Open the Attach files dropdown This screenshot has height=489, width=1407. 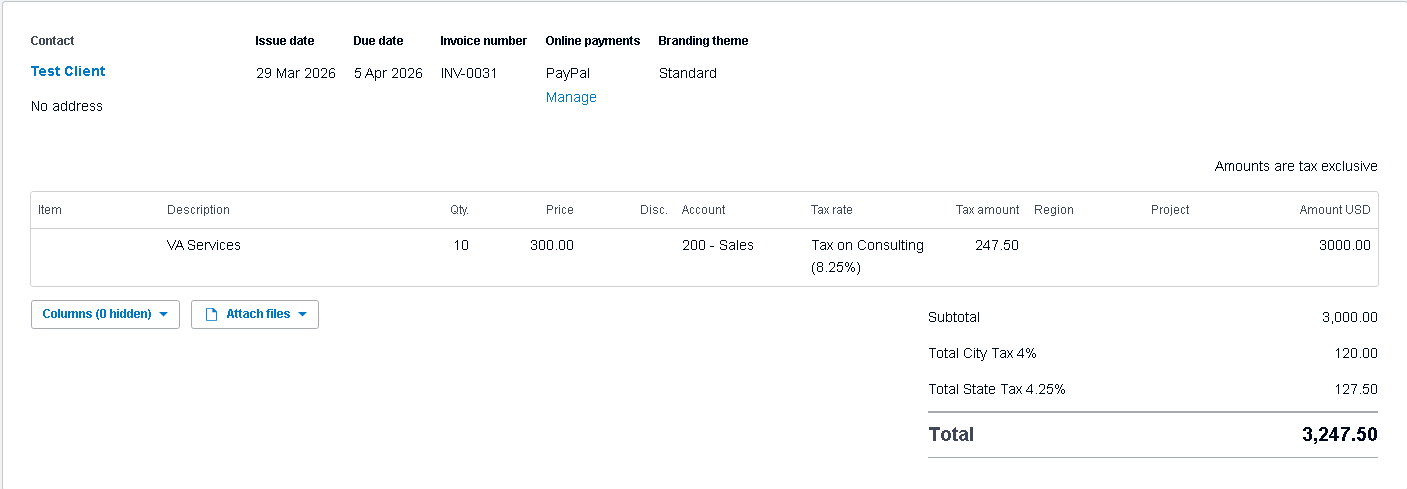(x=255, y=314)
